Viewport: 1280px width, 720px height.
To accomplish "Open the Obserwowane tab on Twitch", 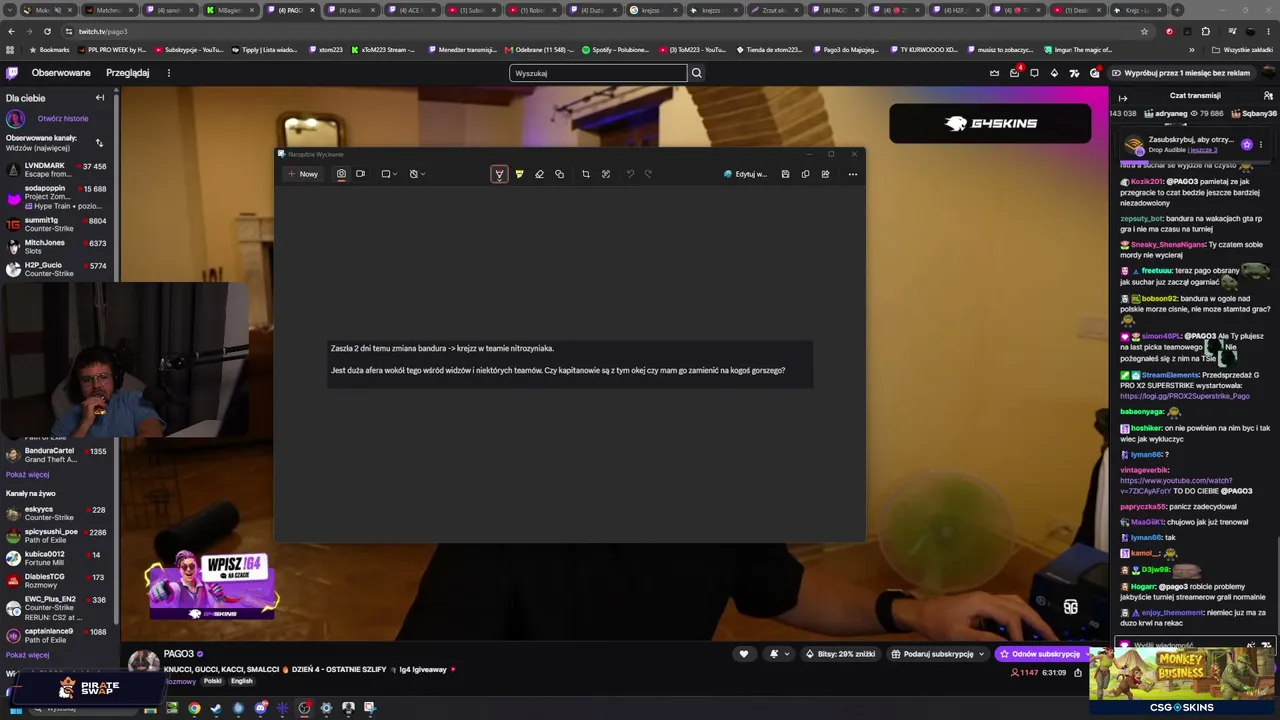I will point(61,73).
